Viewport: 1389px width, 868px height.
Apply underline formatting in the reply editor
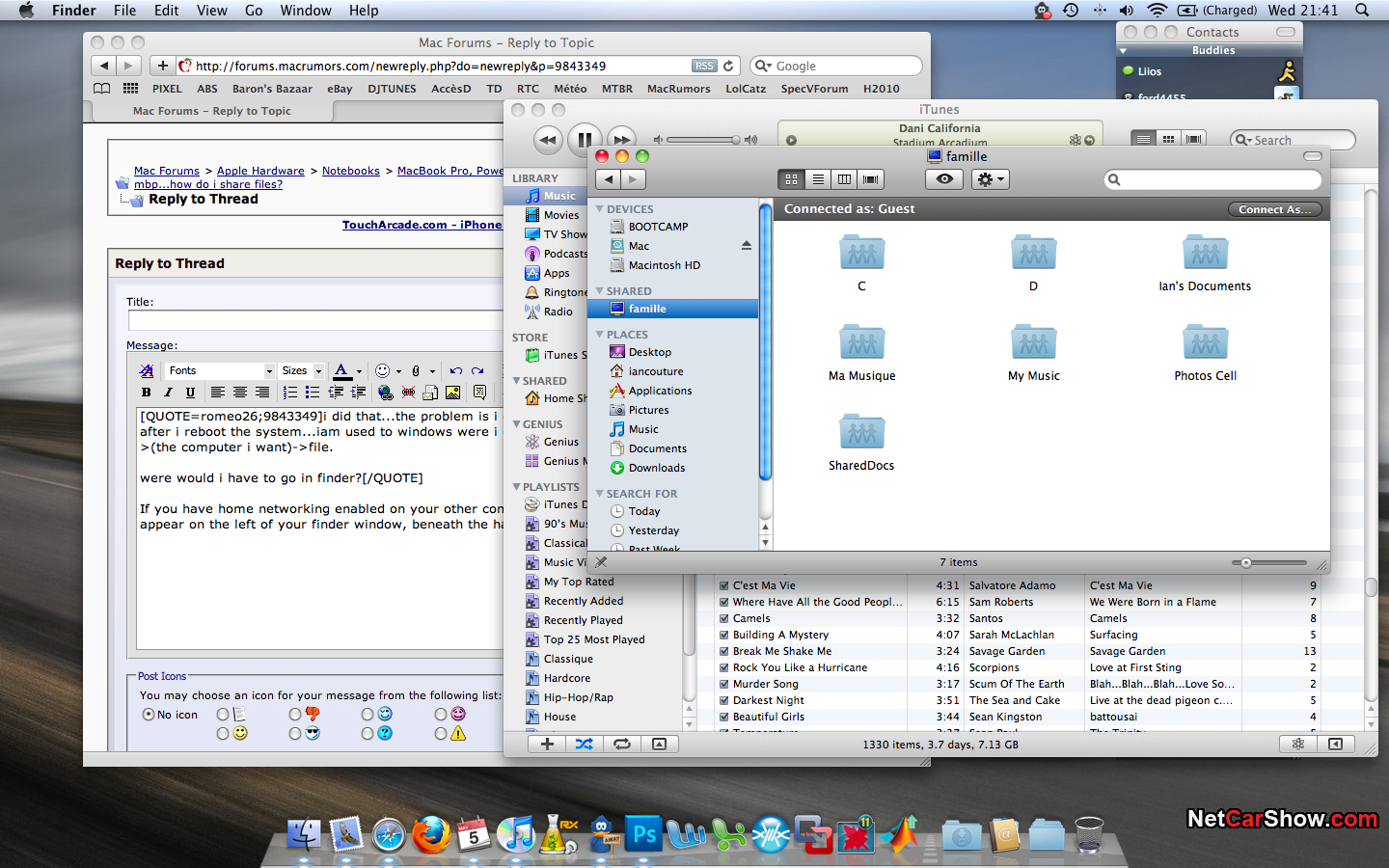point(190,393)
